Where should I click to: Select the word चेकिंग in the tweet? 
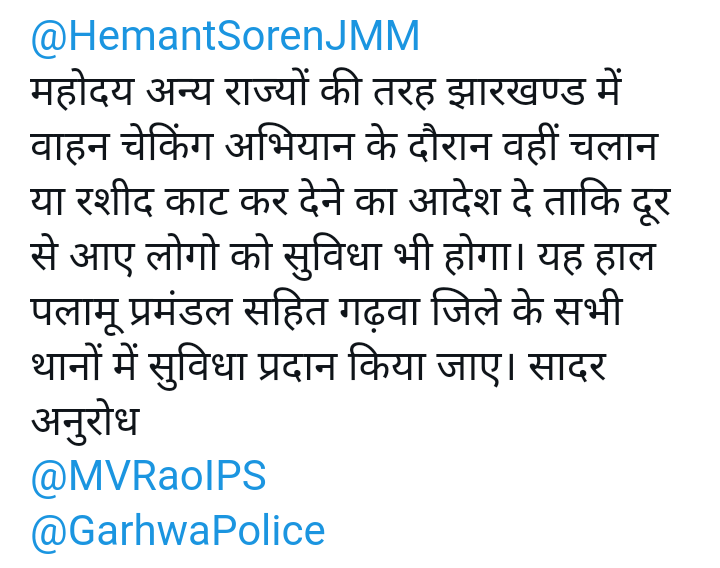point(167,144)
